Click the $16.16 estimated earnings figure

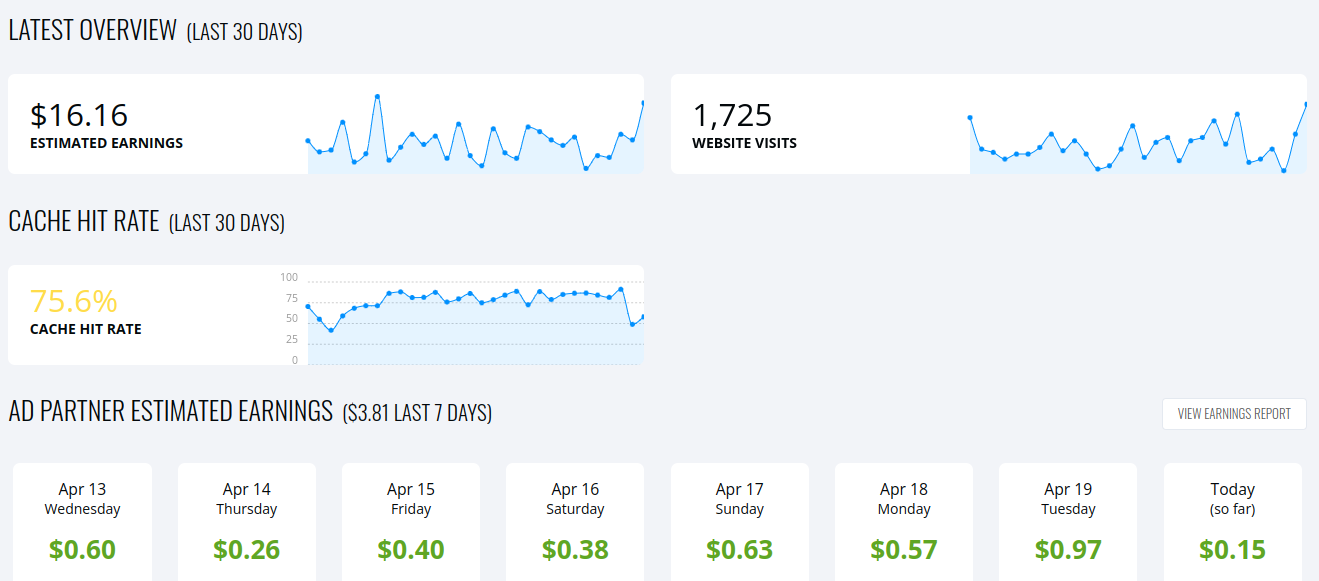79,115
